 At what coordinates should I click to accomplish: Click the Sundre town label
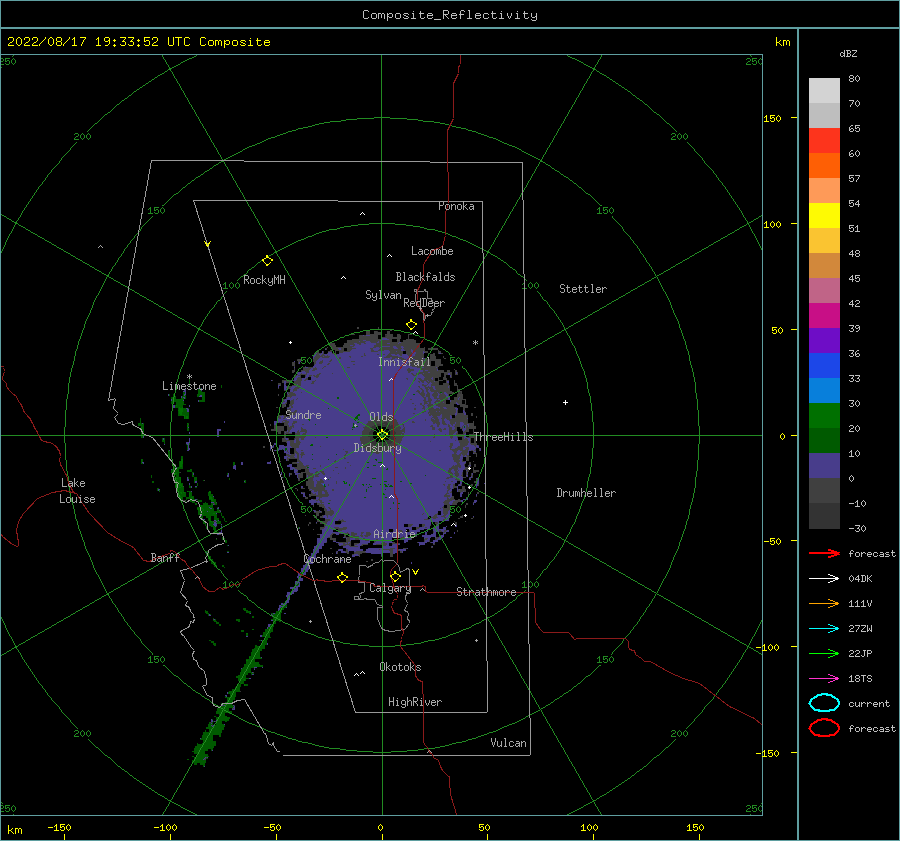(x=303, y=414)
